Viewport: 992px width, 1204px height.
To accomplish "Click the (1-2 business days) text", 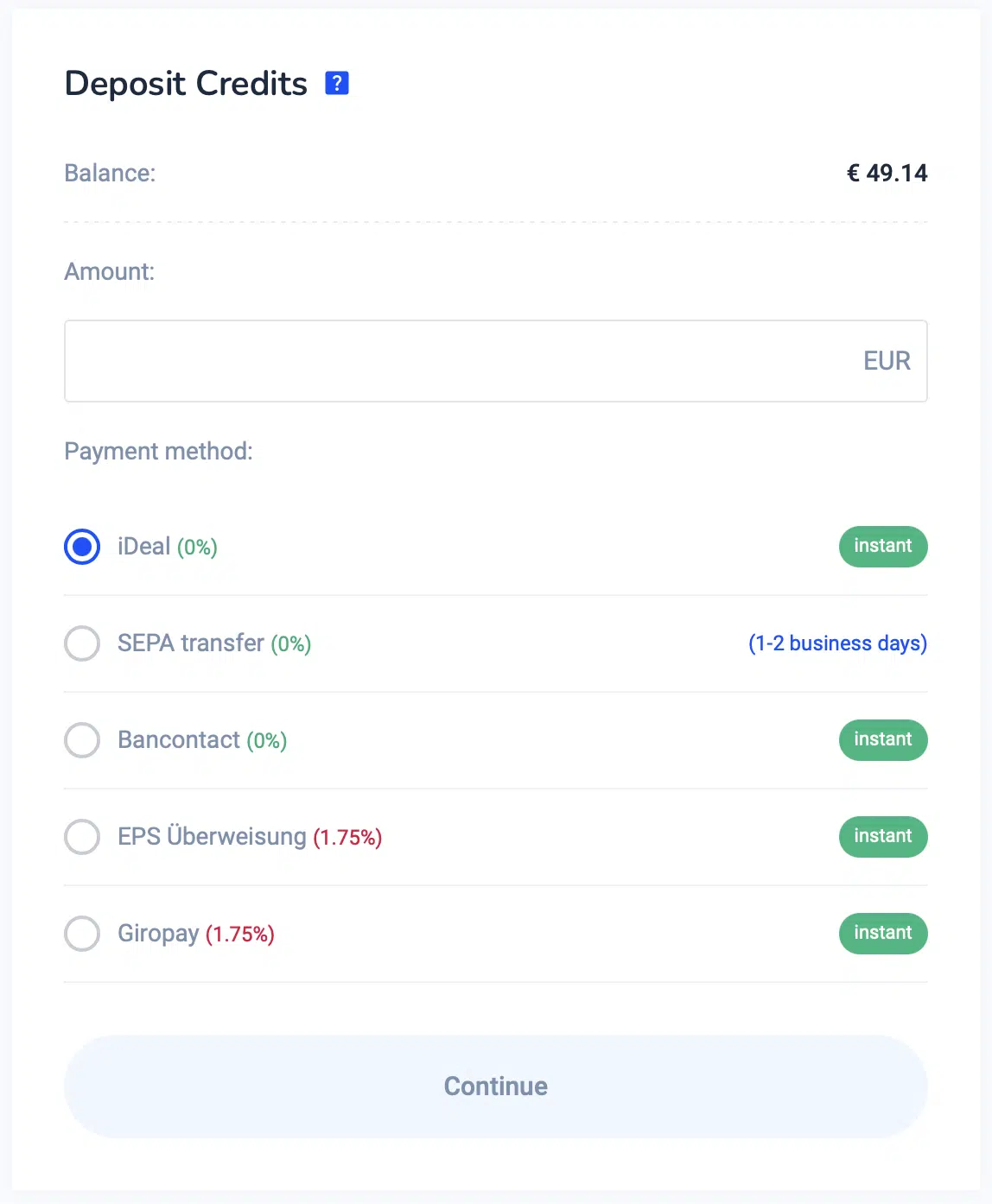I will click(837, 643).
